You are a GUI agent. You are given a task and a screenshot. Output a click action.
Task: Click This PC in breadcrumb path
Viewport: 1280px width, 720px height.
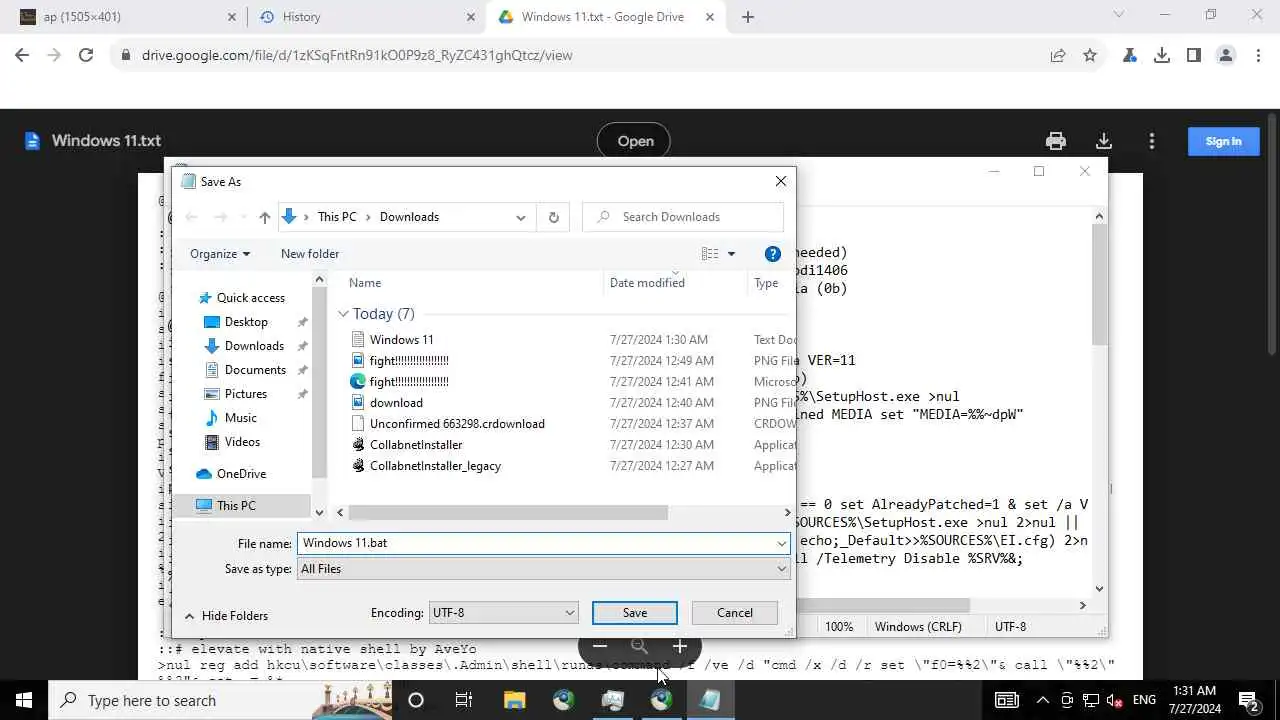[x=337, y=217]
